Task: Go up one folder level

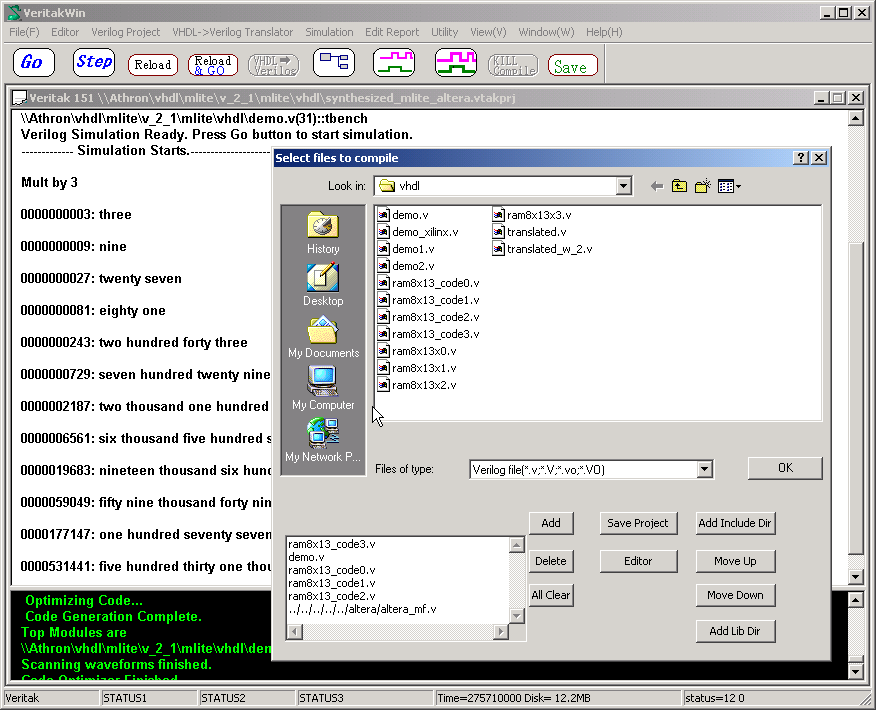Action: click(679, 186)
